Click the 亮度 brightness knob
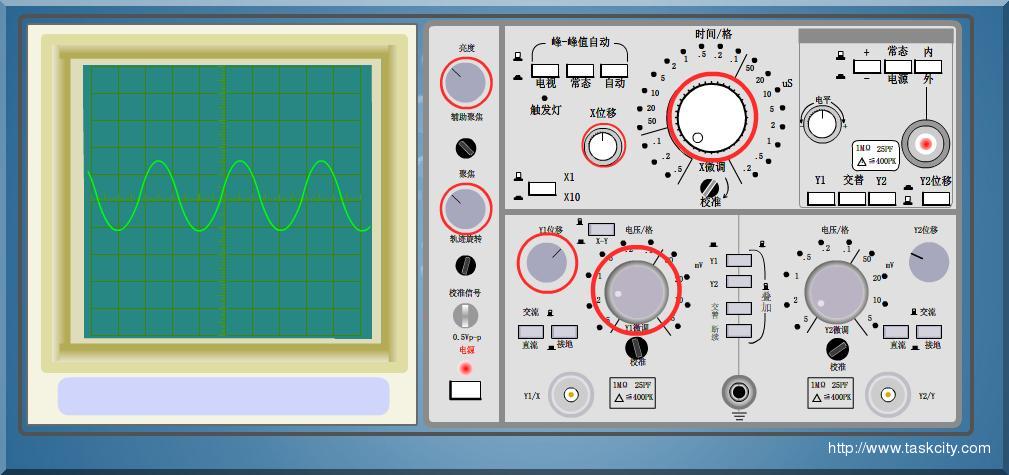Viewport: 1009px width, 475px height. point(466,83)
